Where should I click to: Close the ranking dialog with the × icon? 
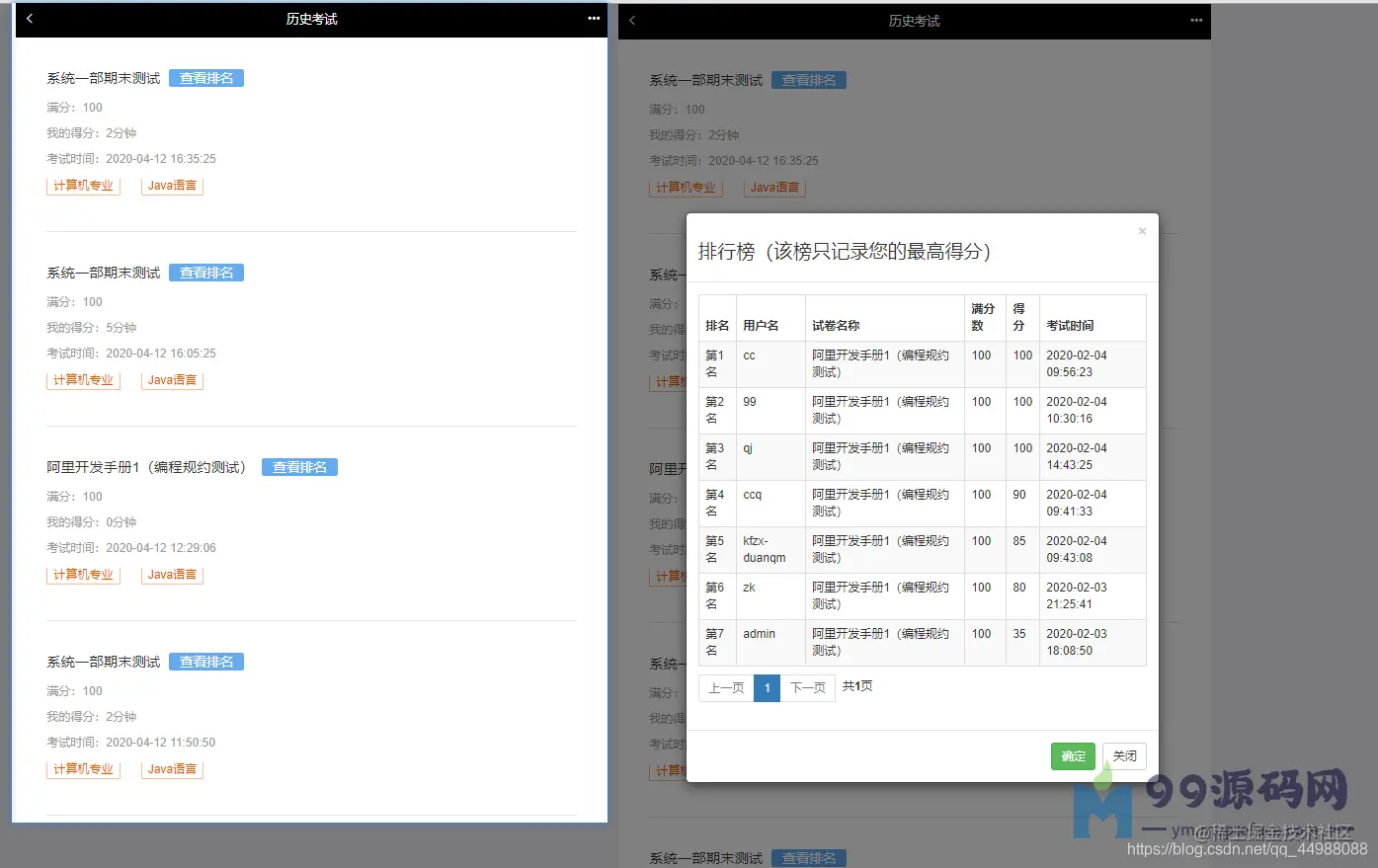(x=1142, y=231)
